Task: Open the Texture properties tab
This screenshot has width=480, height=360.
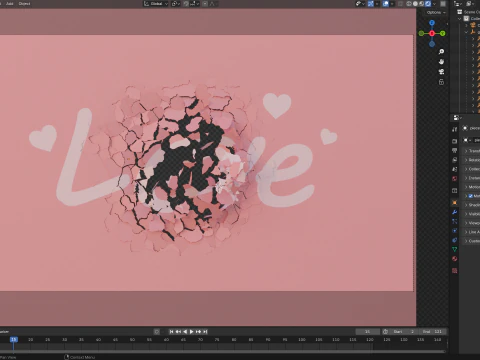Action: 455,271
